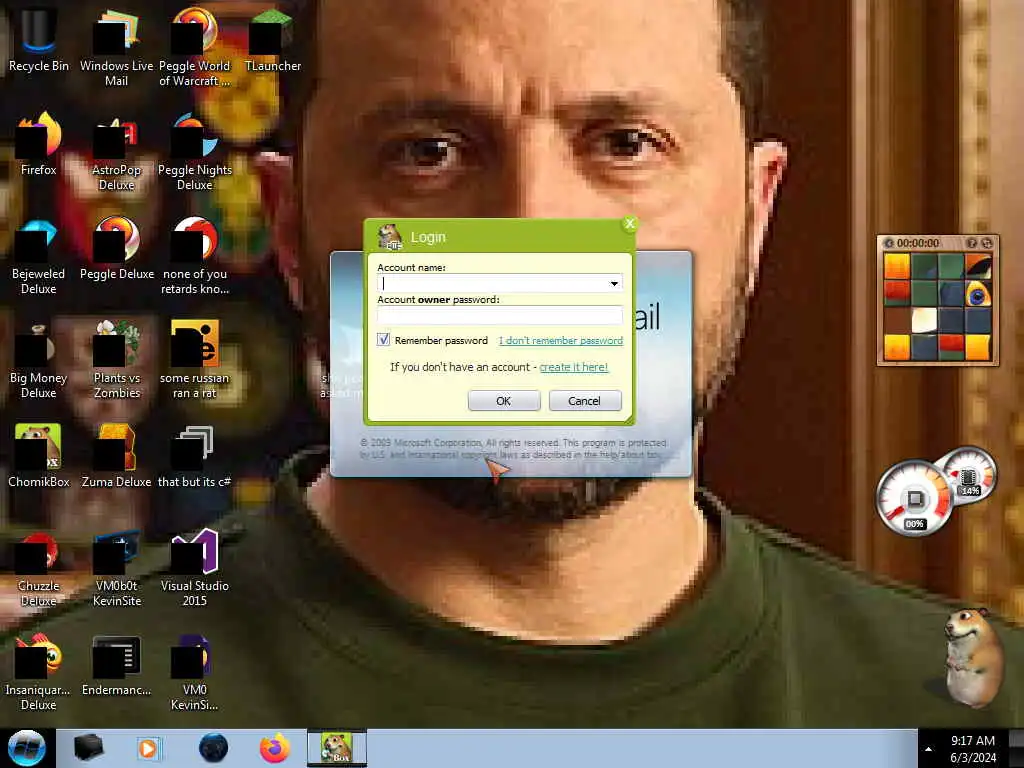This screenshot has height=768, width=1024.
Task: Open the black box taskbar icon
Action: click(x=88, y=748)
